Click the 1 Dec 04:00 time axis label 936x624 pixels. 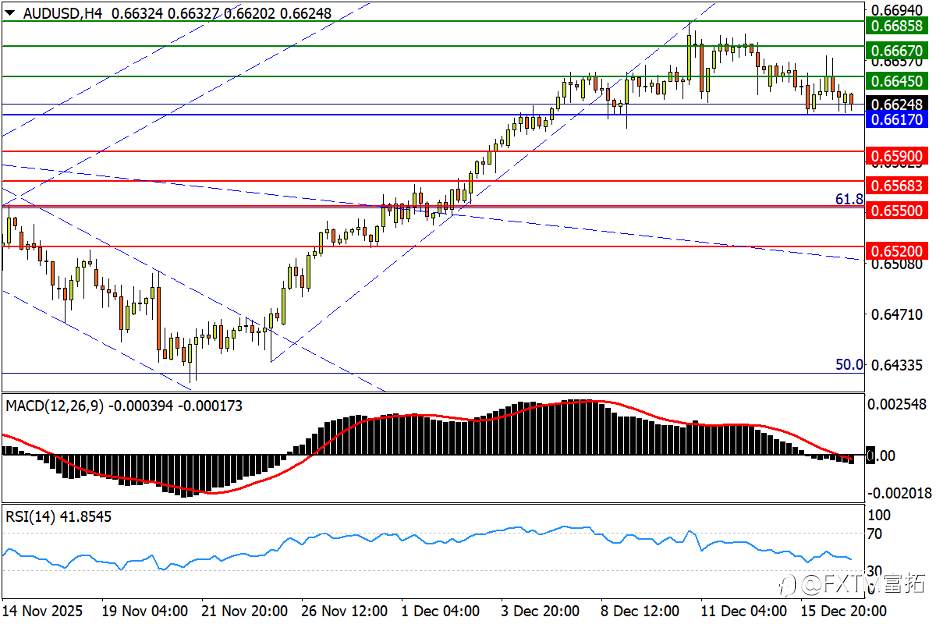tap(440, 611)
